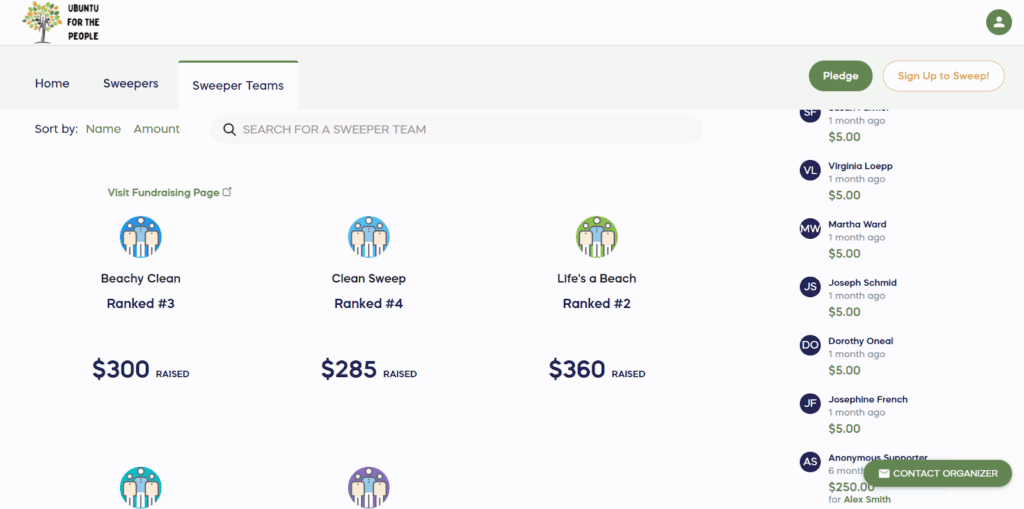
Task: Sort teams by Amount
Action: [157, 129]
